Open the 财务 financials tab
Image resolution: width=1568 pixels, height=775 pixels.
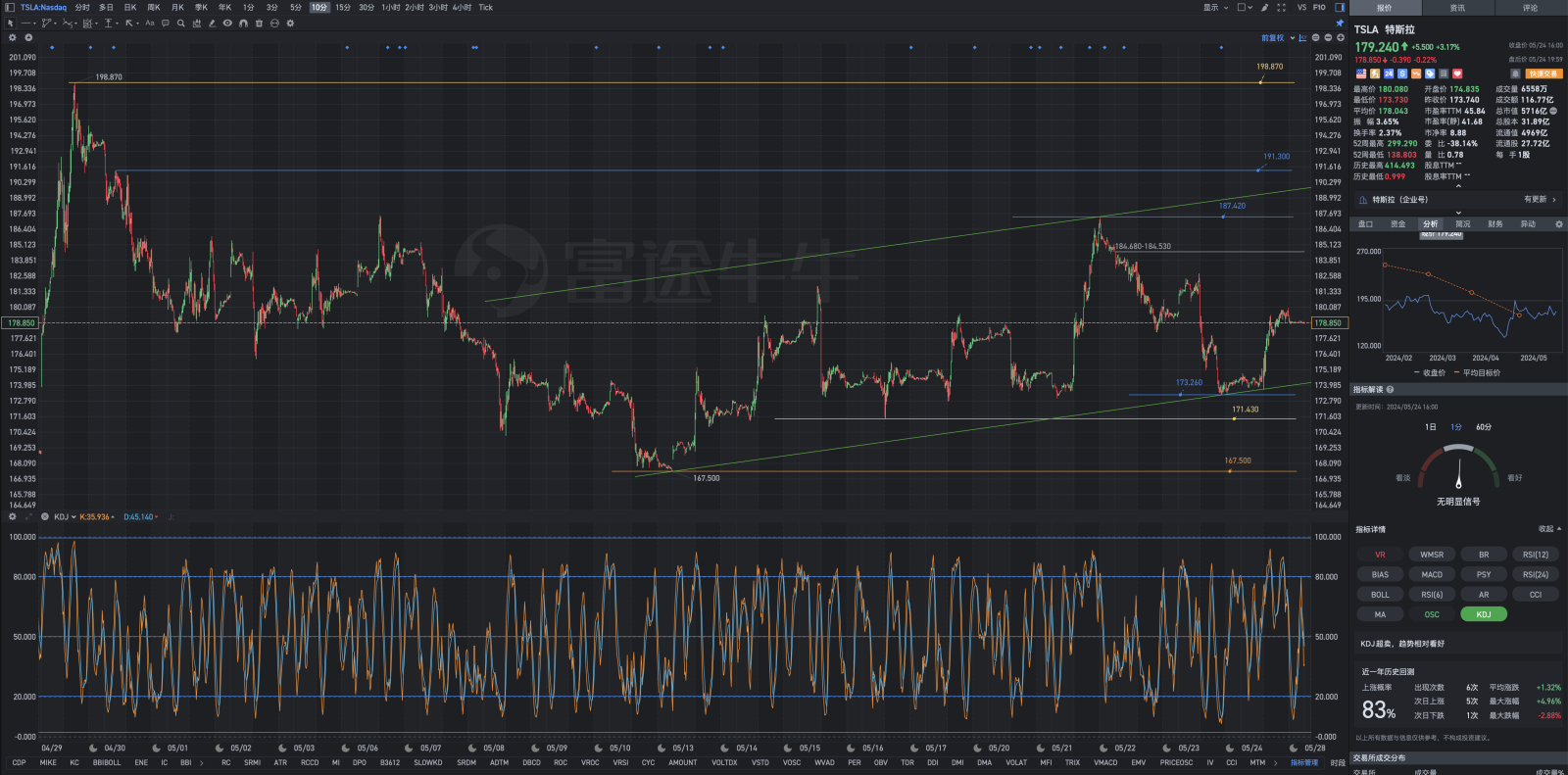(1494, 224)
